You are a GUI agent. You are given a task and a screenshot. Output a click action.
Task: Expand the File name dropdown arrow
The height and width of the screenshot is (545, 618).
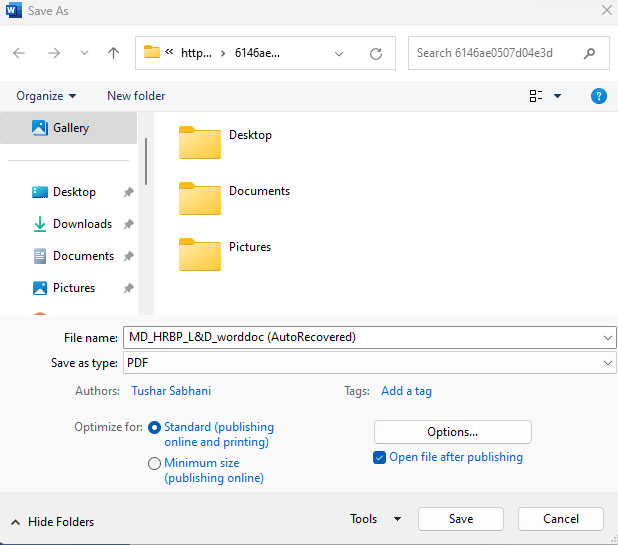tap(607, 338)
